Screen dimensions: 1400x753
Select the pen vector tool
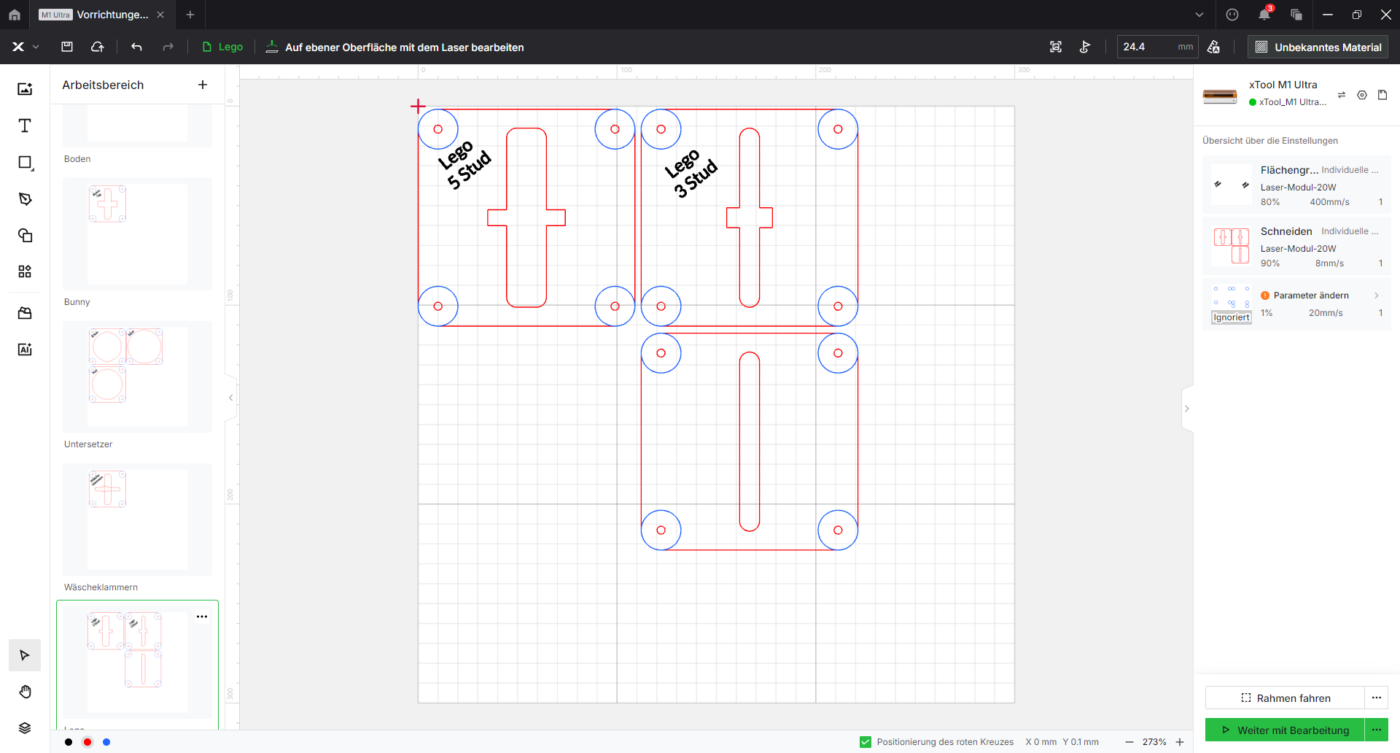pos(25,199)
